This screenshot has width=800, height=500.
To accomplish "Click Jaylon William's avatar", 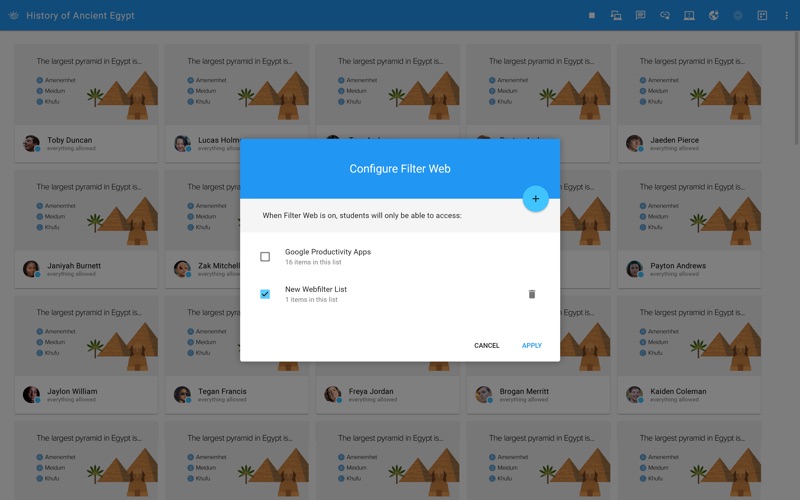I will tap(31, 394).
